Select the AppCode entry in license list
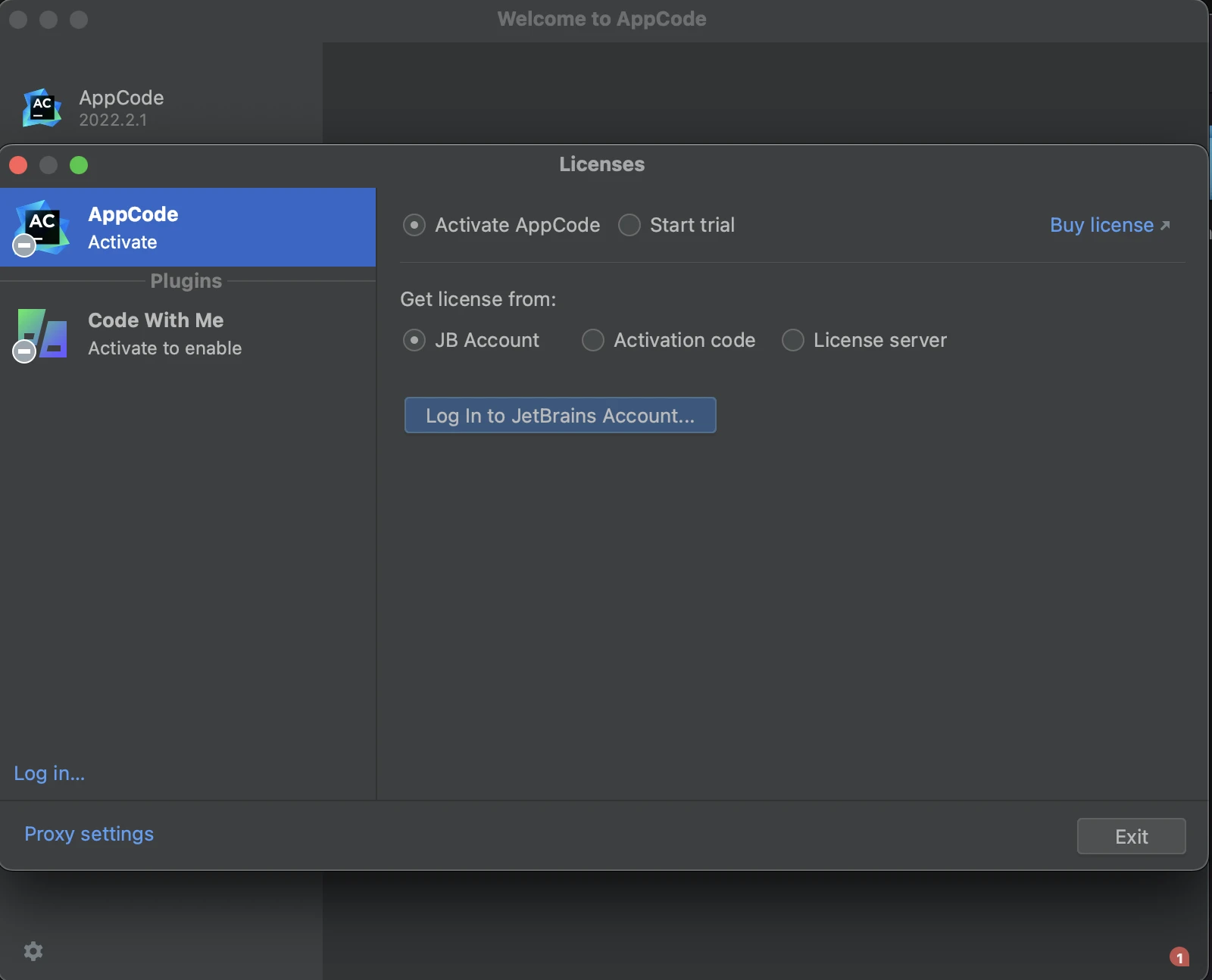The height and width of the screenshot is (980, 1212). pos(188,227)
